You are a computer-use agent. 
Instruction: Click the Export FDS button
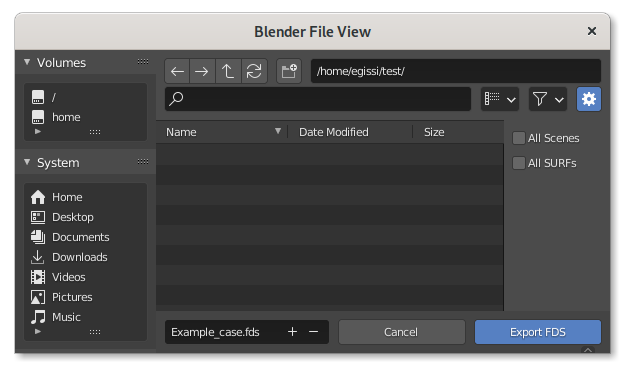click(538, 332)
